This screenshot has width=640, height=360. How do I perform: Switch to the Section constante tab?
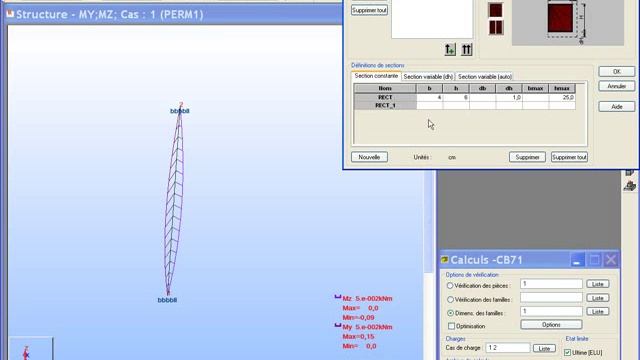pyautogui.click(x=376, y=76)
